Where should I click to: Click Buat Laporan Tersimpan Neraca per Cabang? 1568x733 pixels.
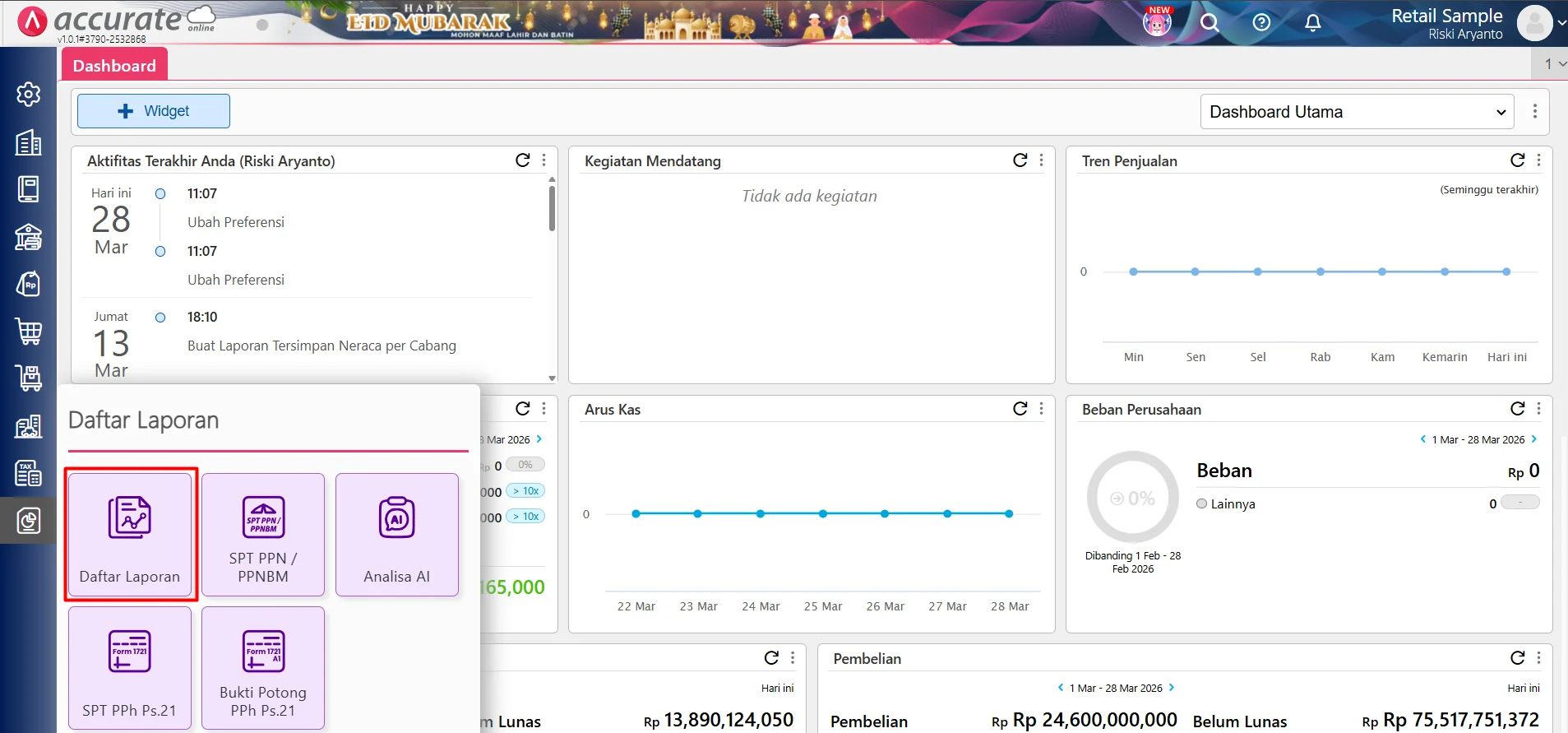pos(321,346)
